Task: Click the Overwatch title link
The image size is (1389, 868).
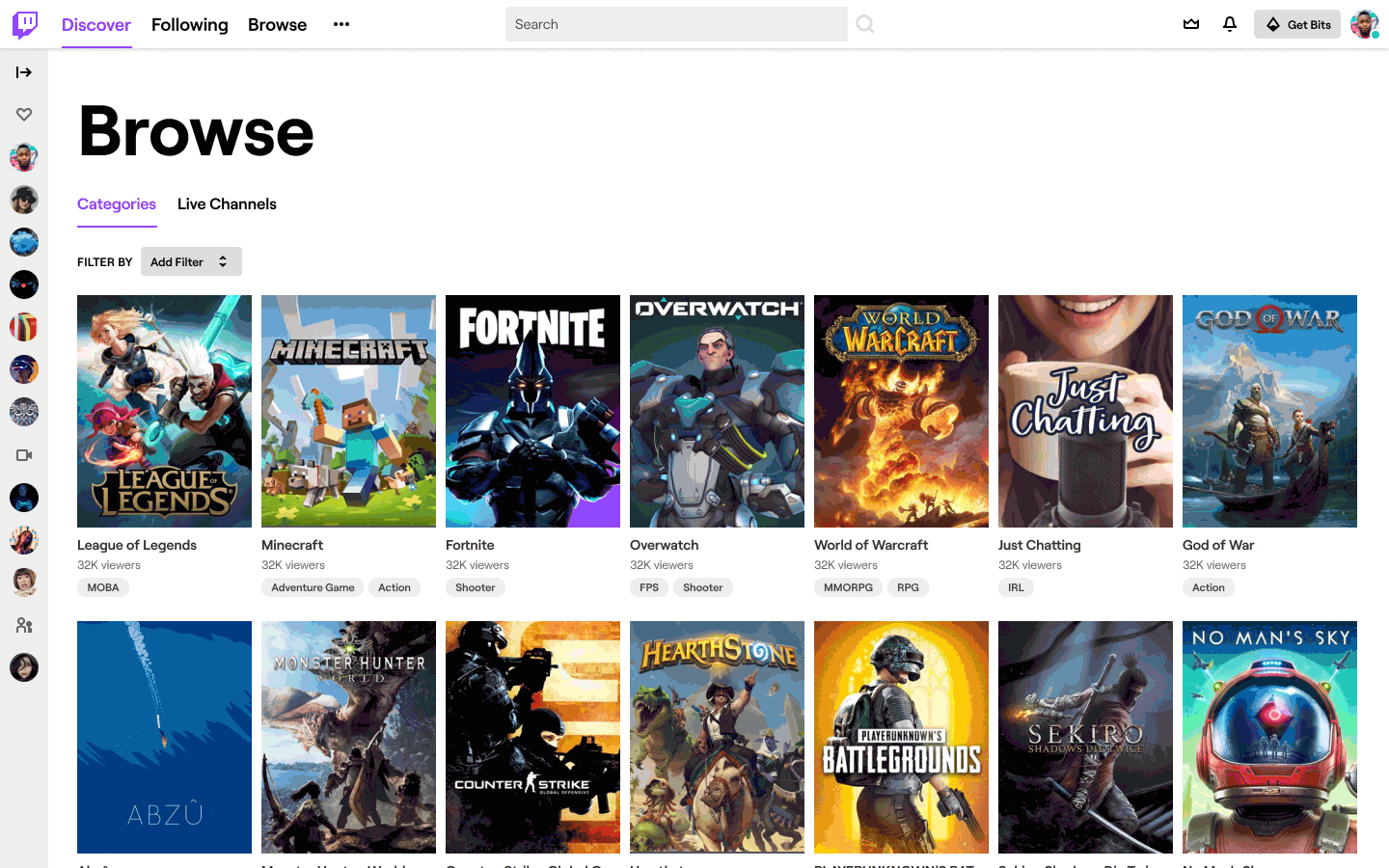Action: coord(665,545)
